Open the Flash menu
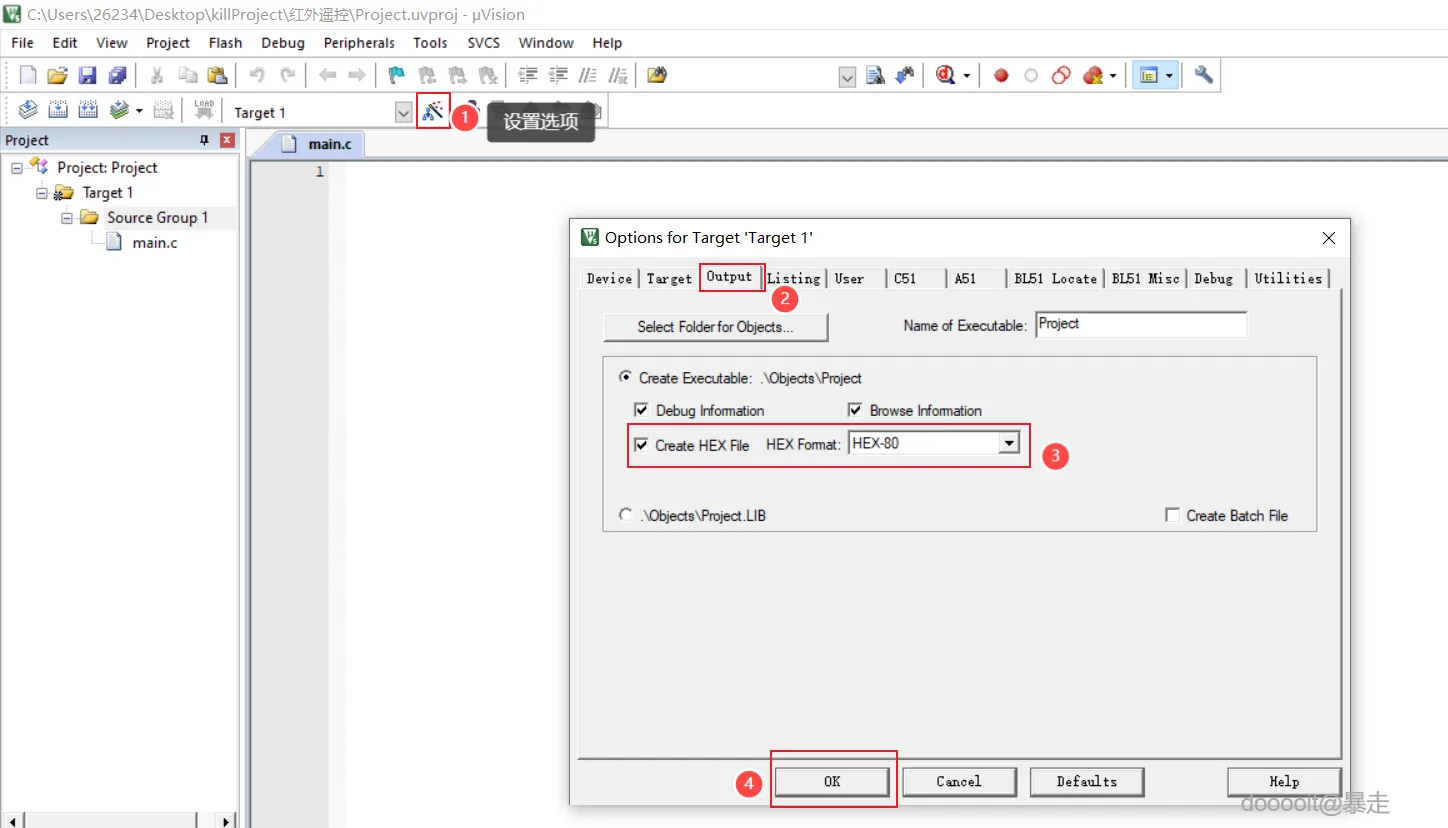Viewport: 1448px width, 828px height. point(225,43)
